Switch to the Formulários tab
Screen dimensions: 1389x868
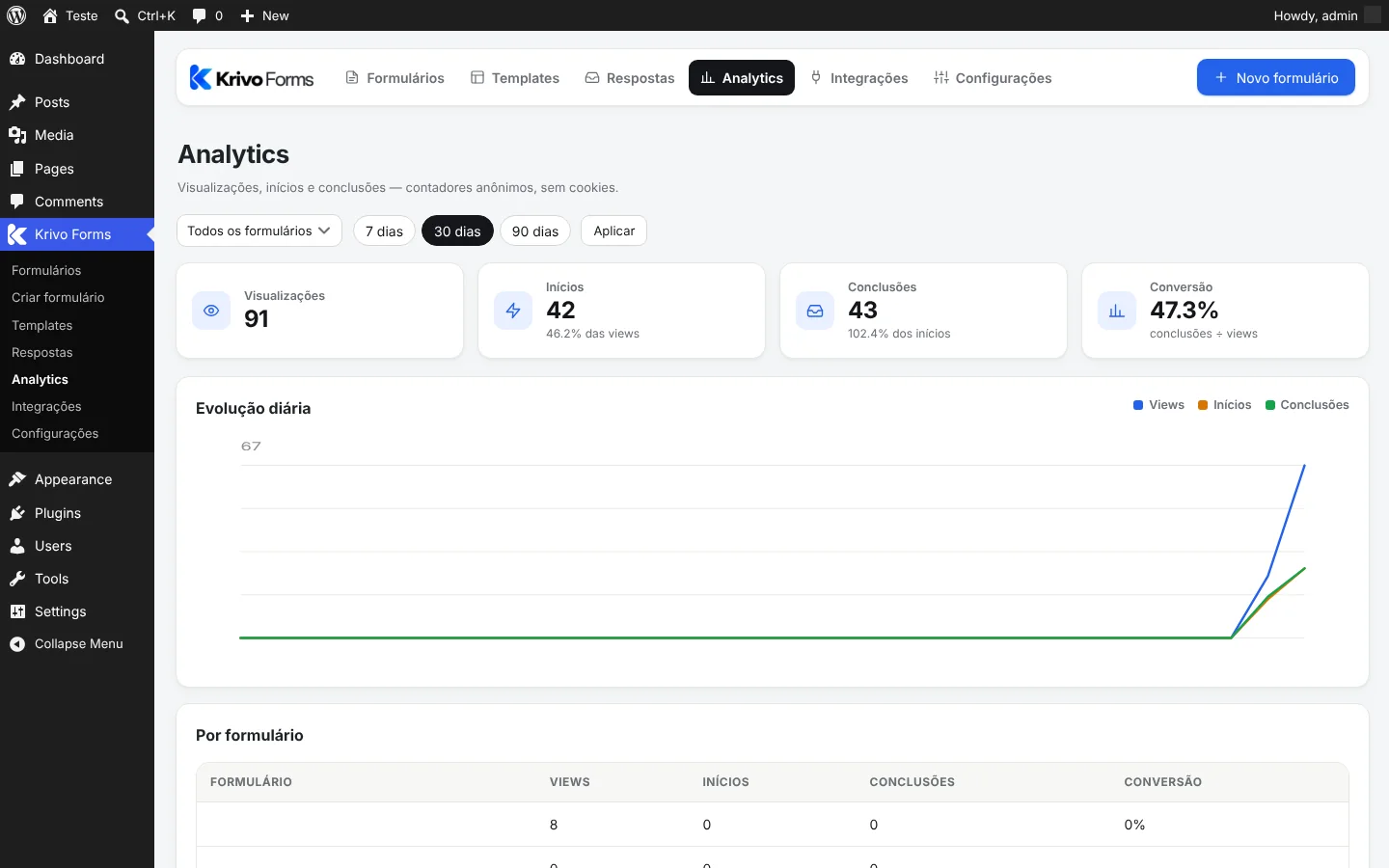click(x=395, y=78)
